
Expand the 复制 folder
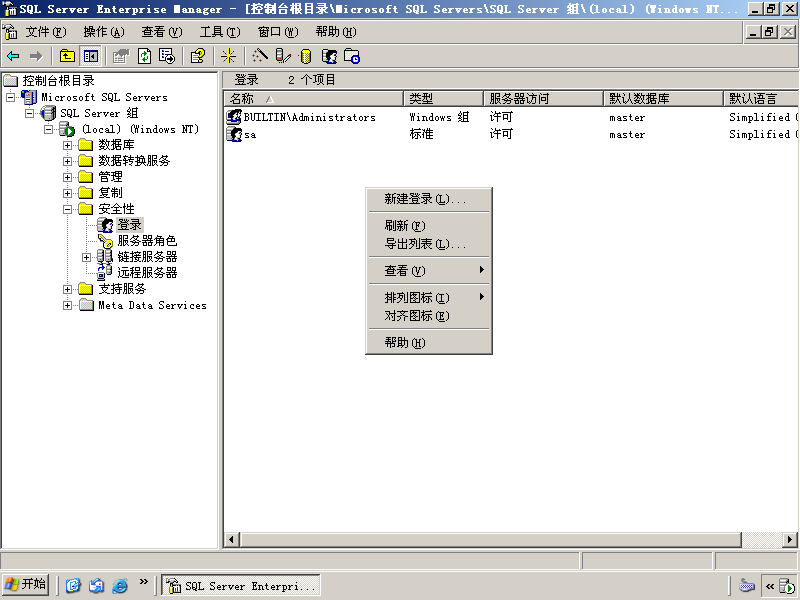click(x=67, y=193)
